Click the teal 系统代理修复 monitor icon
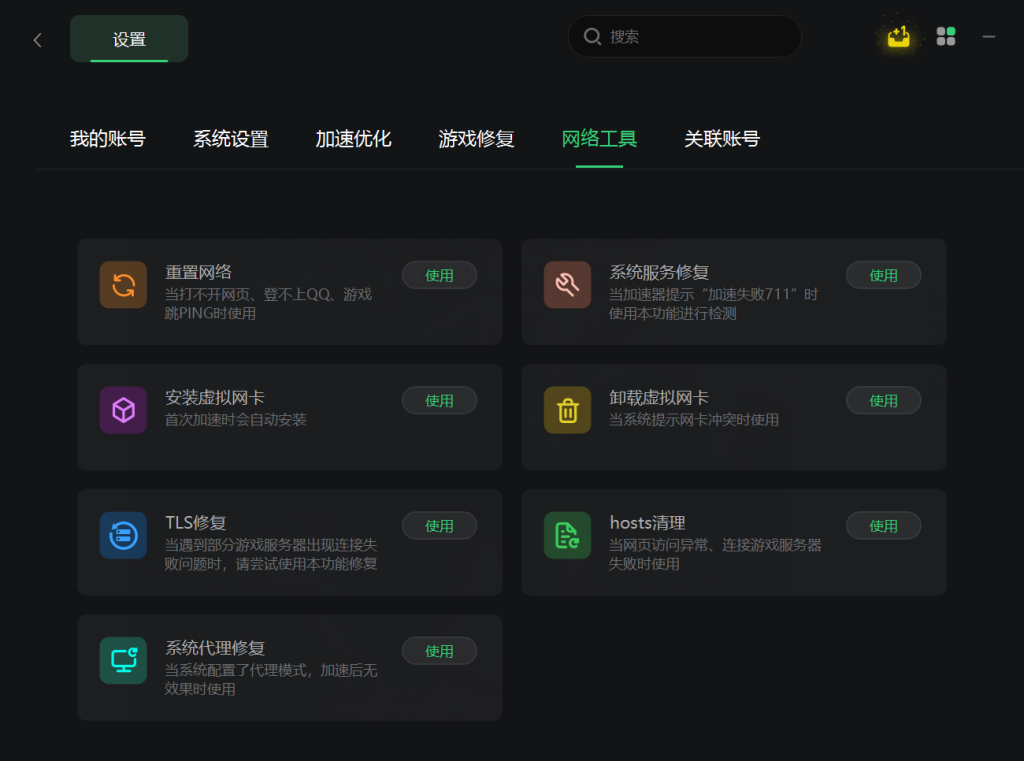 123,660
